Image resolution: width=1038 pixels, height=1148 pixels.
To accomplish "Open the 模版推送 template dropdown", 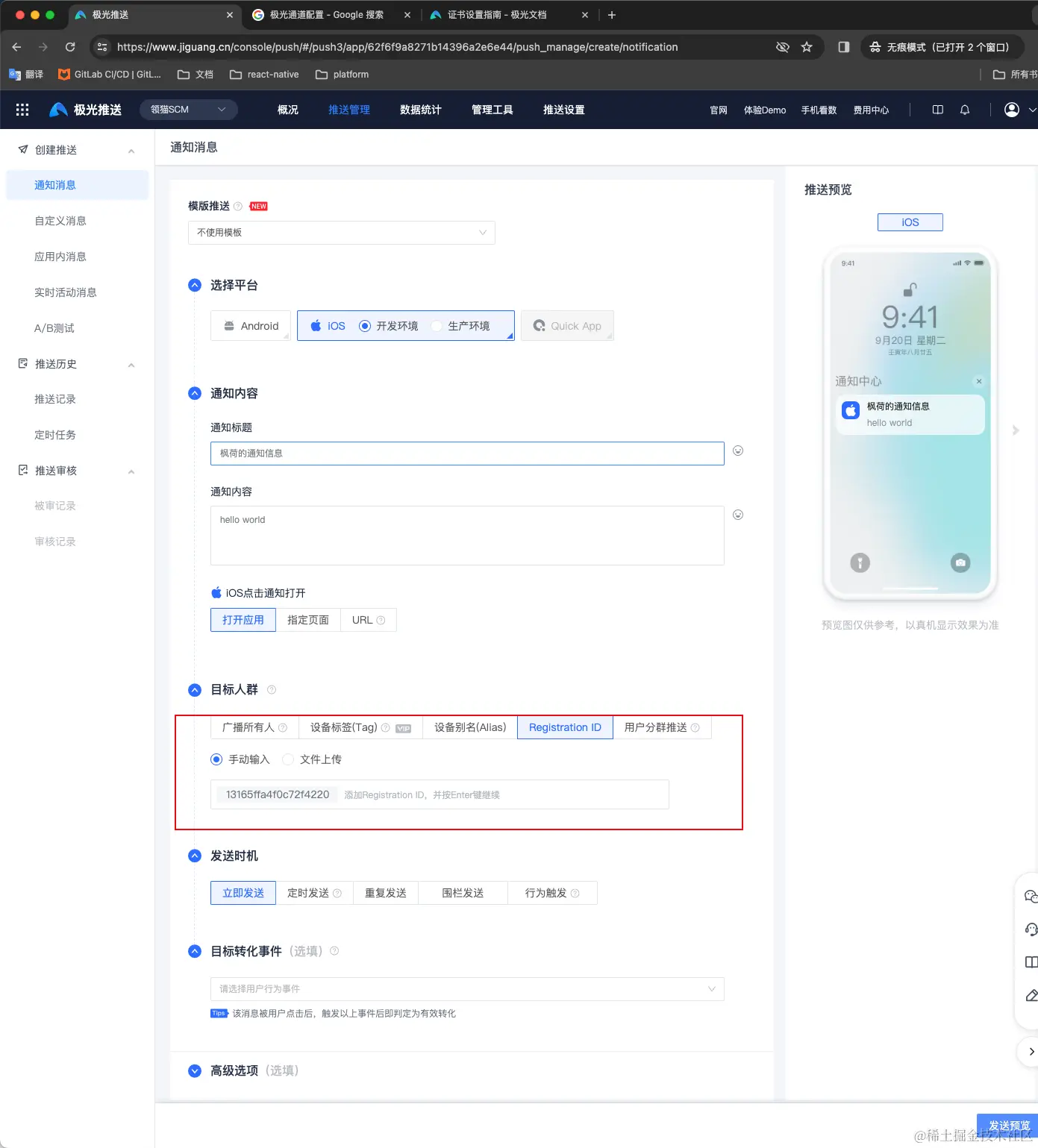I will 342,233.
